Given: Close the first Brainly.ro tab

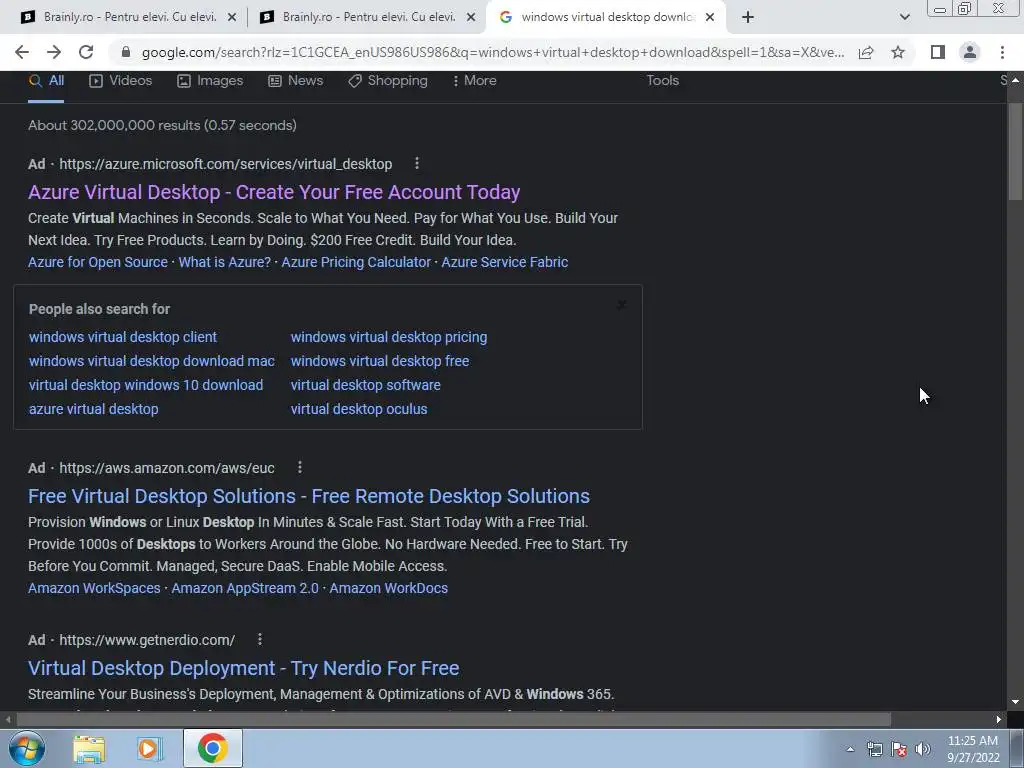Looking at the screenshot, I should coord(232,17).
